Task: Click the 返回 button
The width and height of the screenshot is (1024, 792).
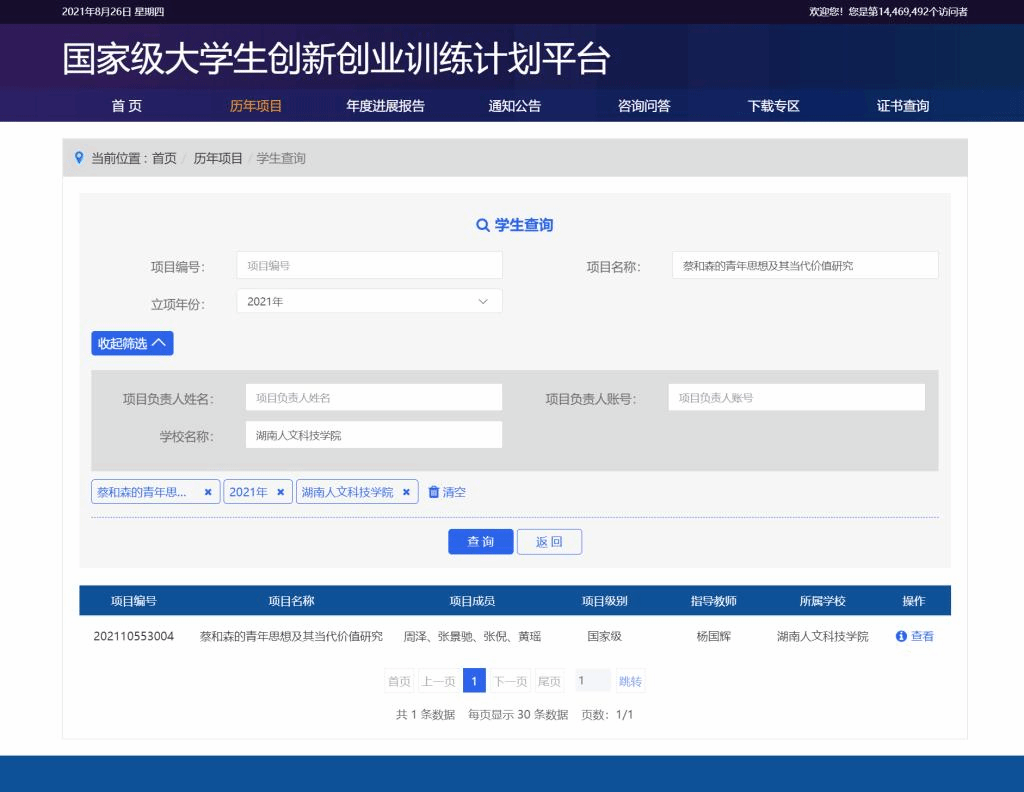Action: [x=549, y=542]
